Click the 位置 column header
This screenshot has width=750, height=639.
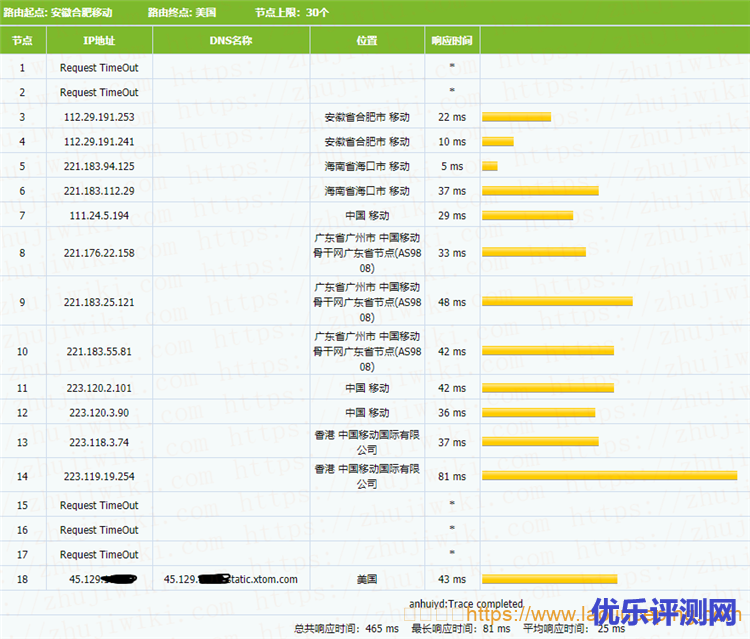pyautogui.click(x=366, y=41)
